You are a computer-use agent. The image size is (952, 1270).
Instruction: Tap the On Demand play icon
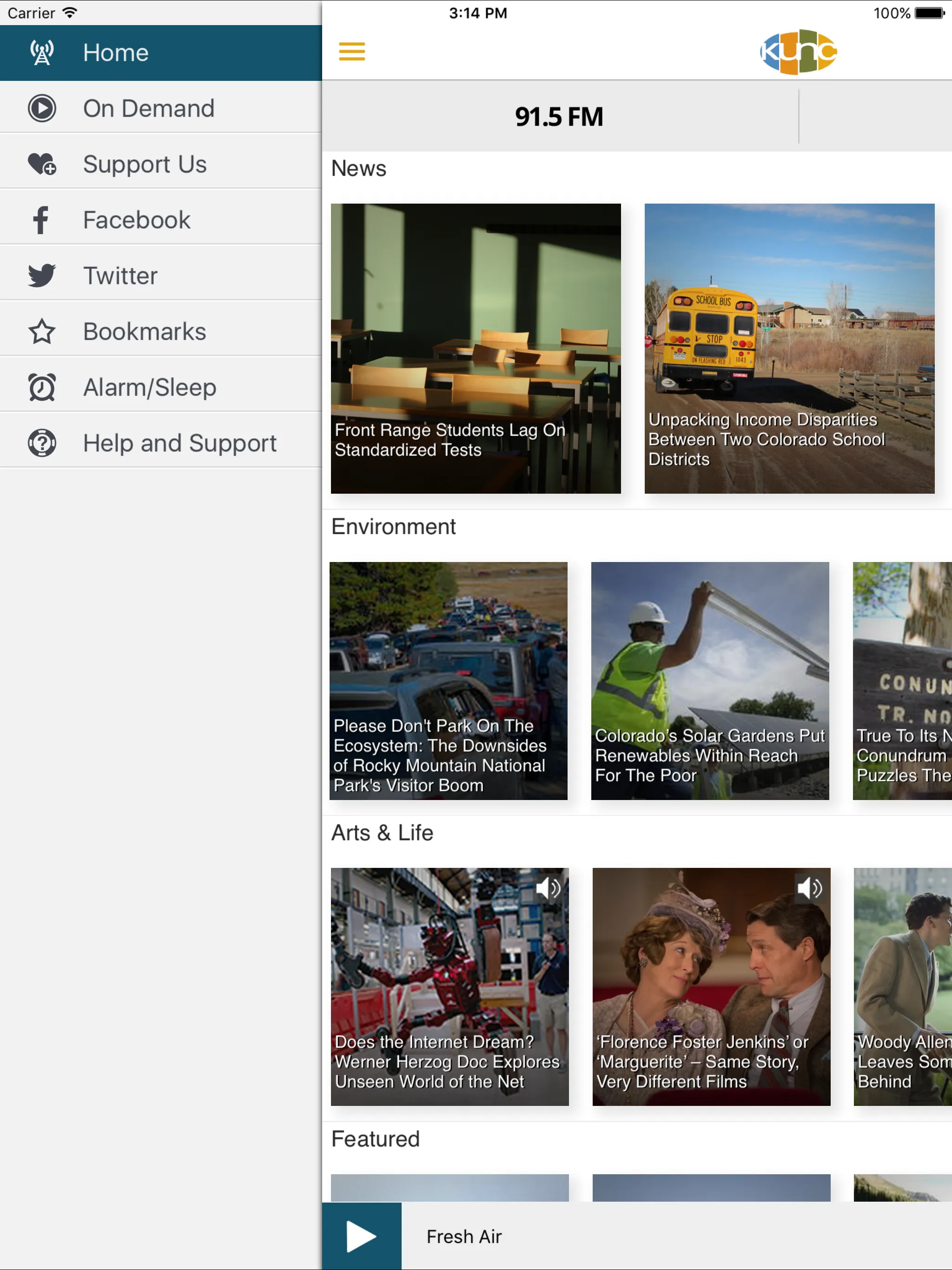(42, 109)
